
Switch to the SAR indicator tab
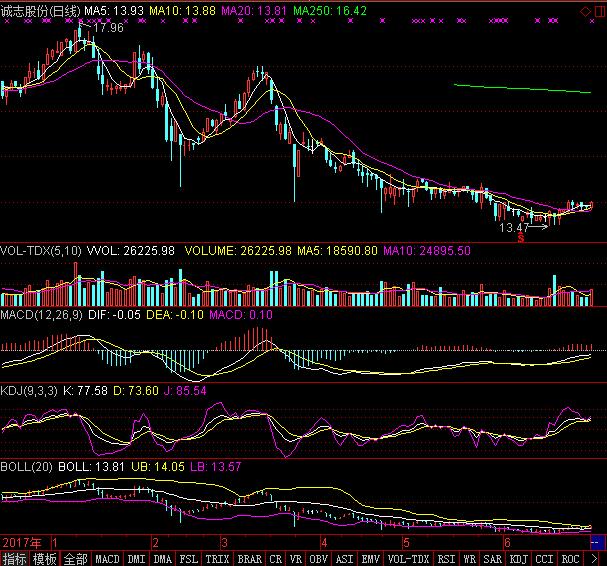point(493,559)
